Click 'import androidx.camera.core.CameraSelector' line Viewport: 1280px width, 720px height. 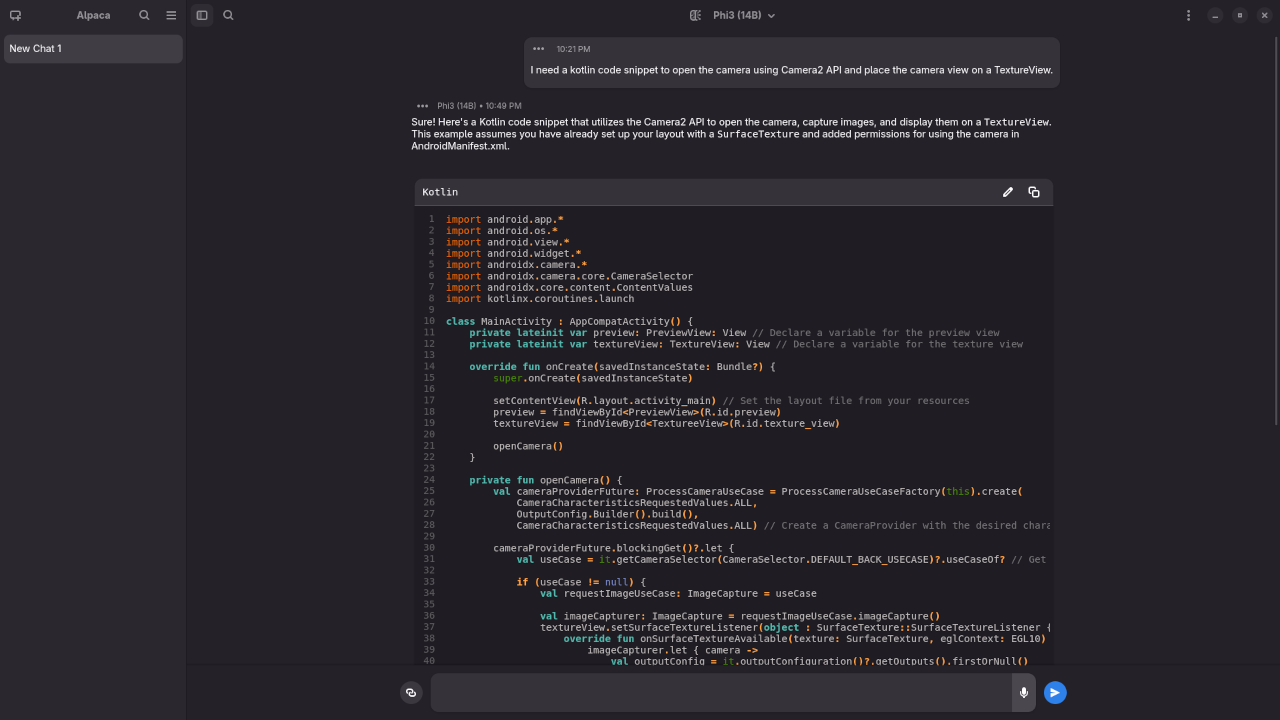click(x=569, y=276)
